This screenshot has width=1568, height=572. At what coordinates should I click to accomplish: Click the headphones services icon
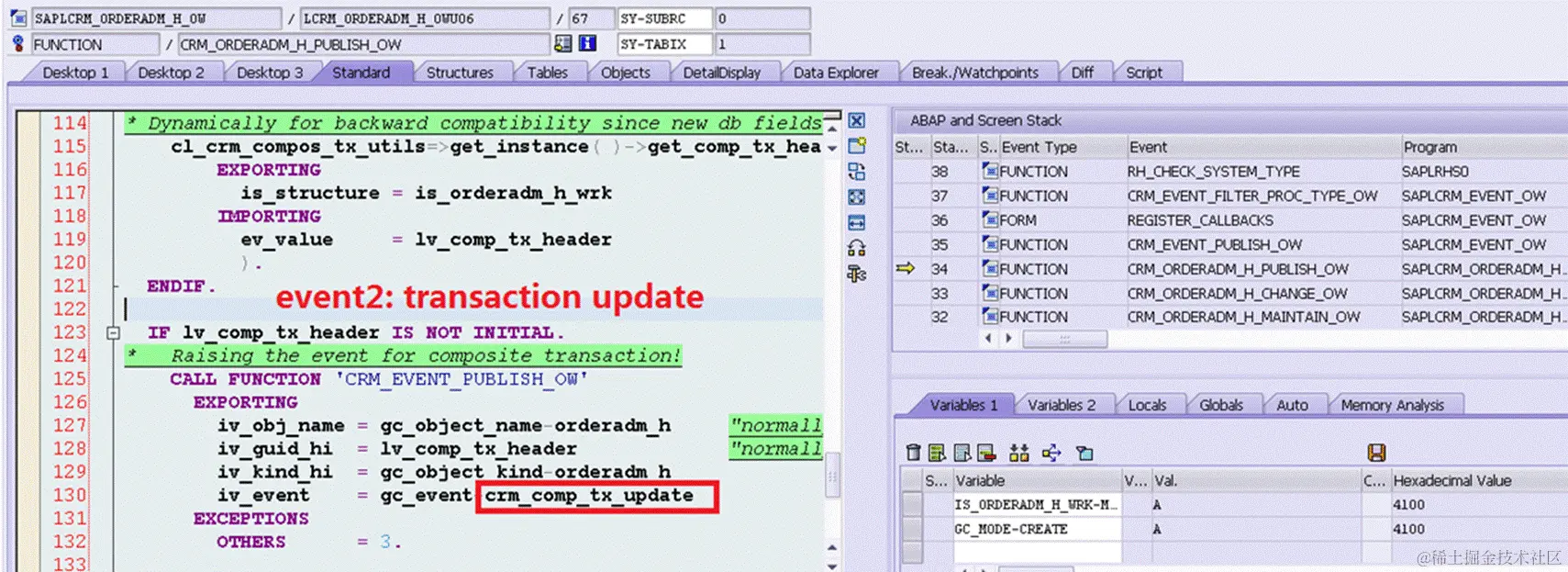coord(856,248)
